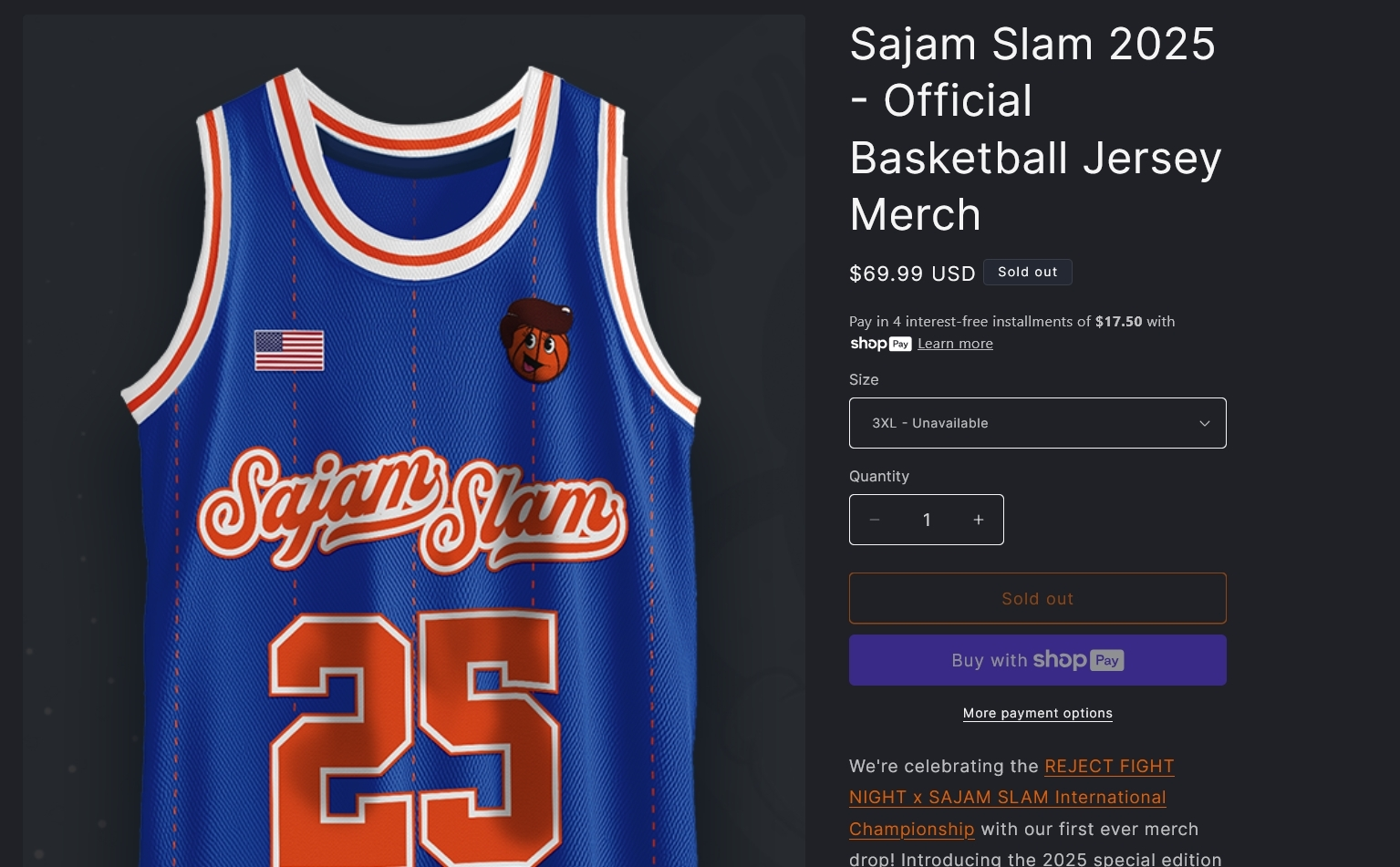
Task: Click the Shop Pay logo in installments text
Action: tap(880, 344)
